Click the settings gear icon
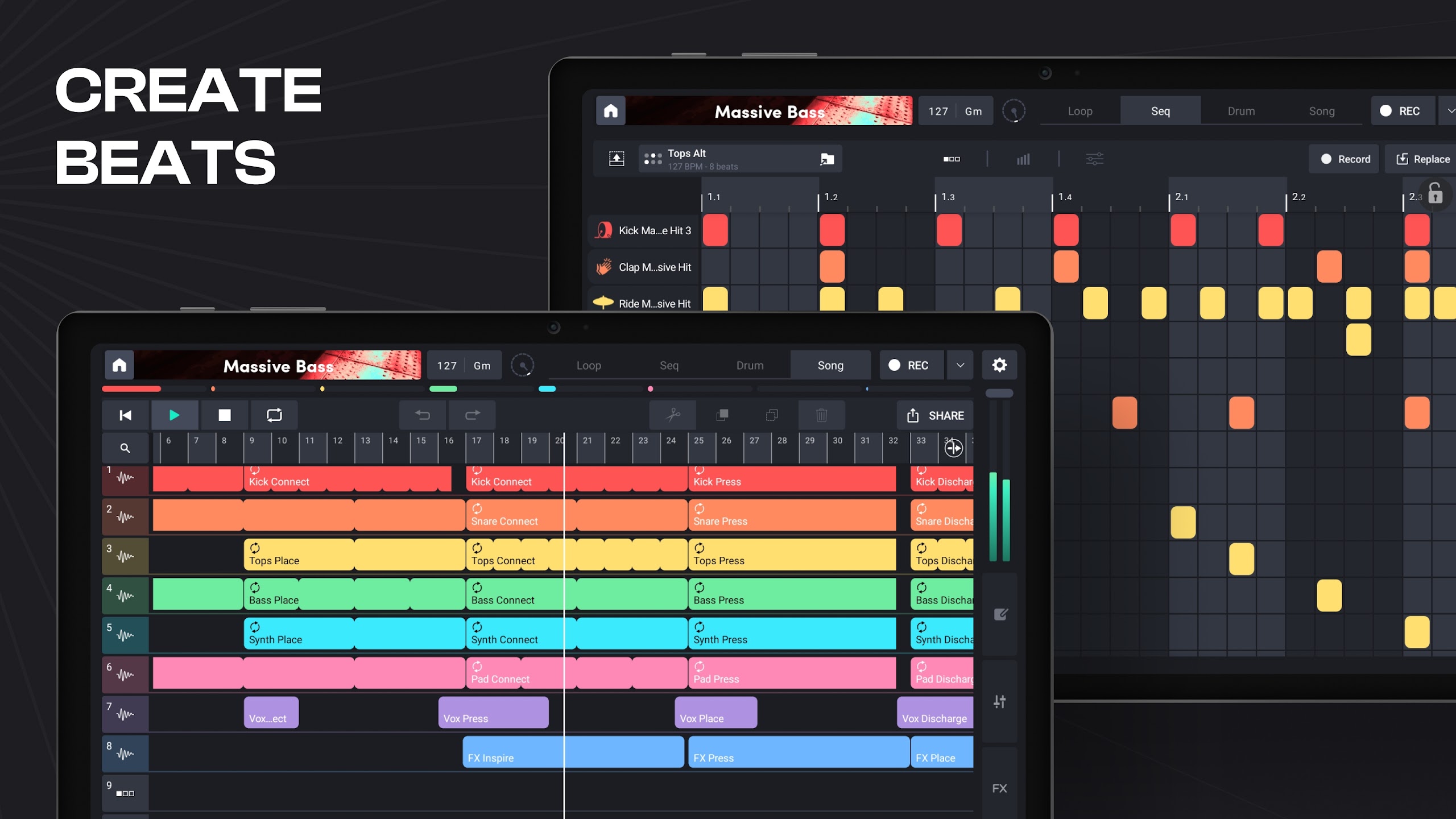This screenshot has height=819, width=1456. [1000, 365]
